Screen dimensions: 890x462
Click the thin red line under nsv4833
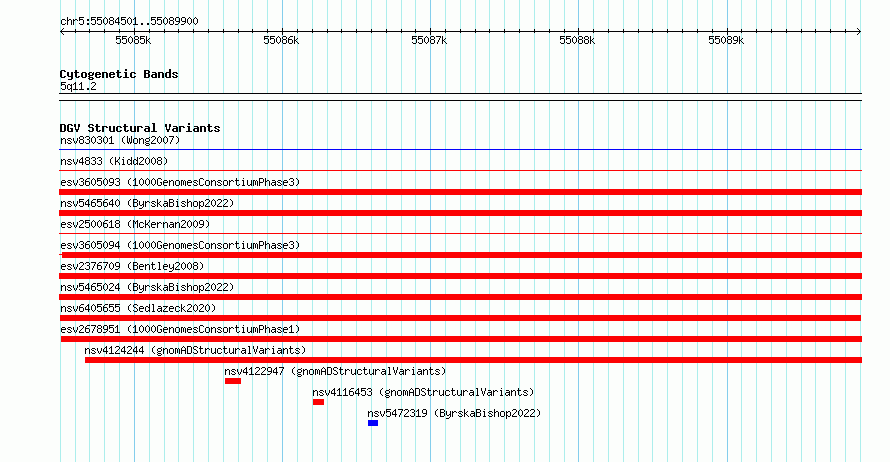tap(461, 170)
